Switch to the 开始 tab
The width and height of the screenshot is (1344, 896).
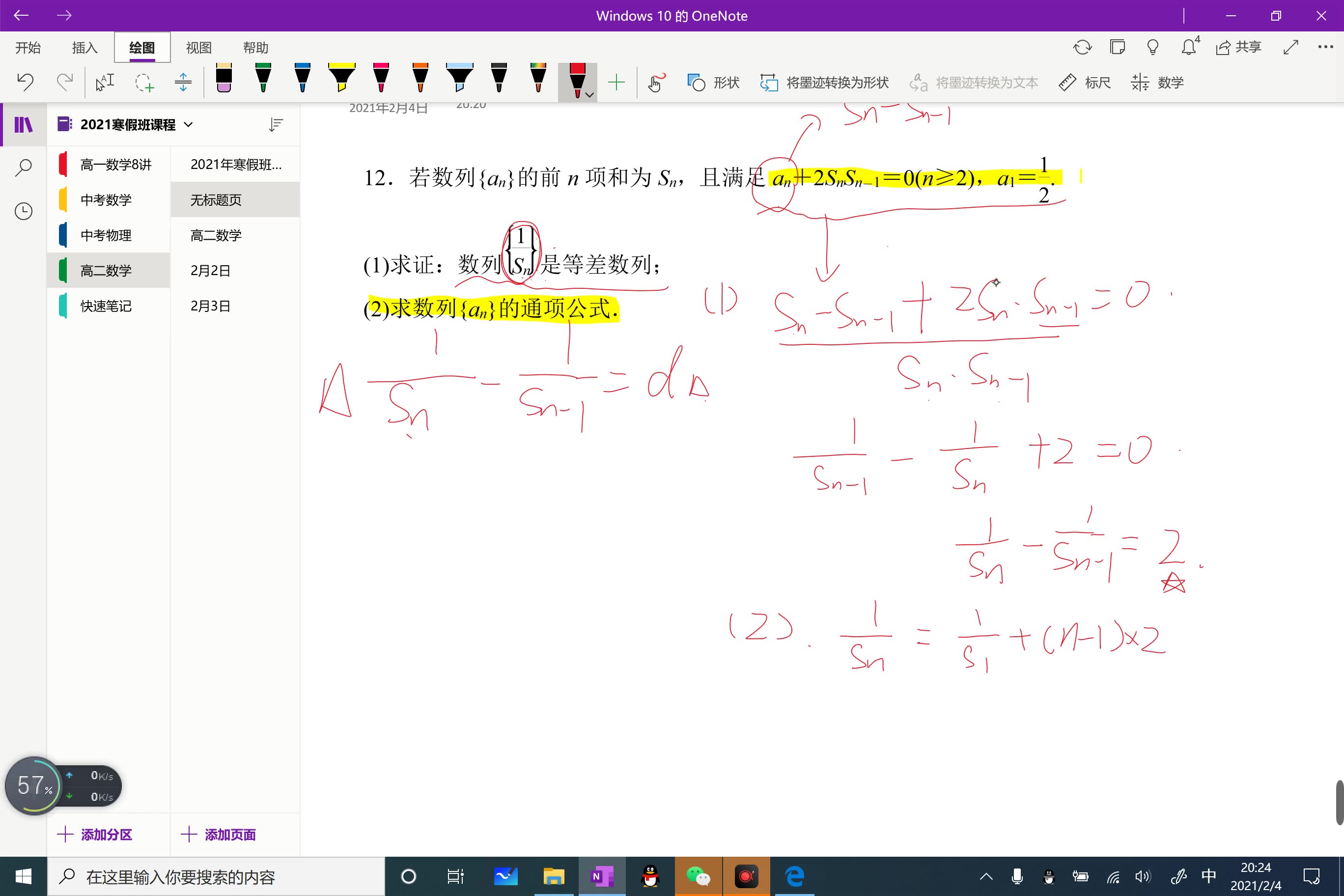[x=28, y=48]
